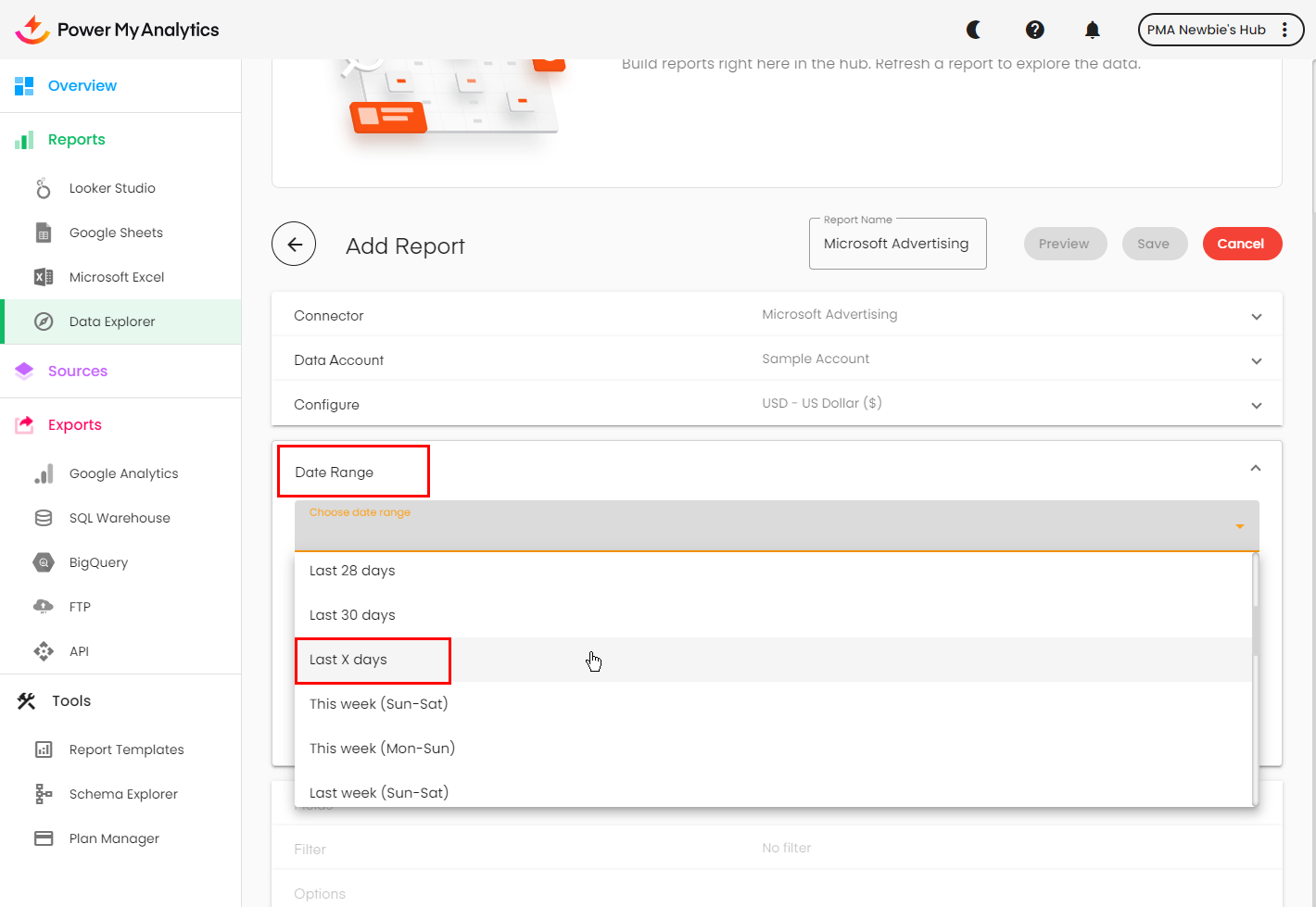
Task: Click the back arrow beside Add Report
Action: coord(294,245)
